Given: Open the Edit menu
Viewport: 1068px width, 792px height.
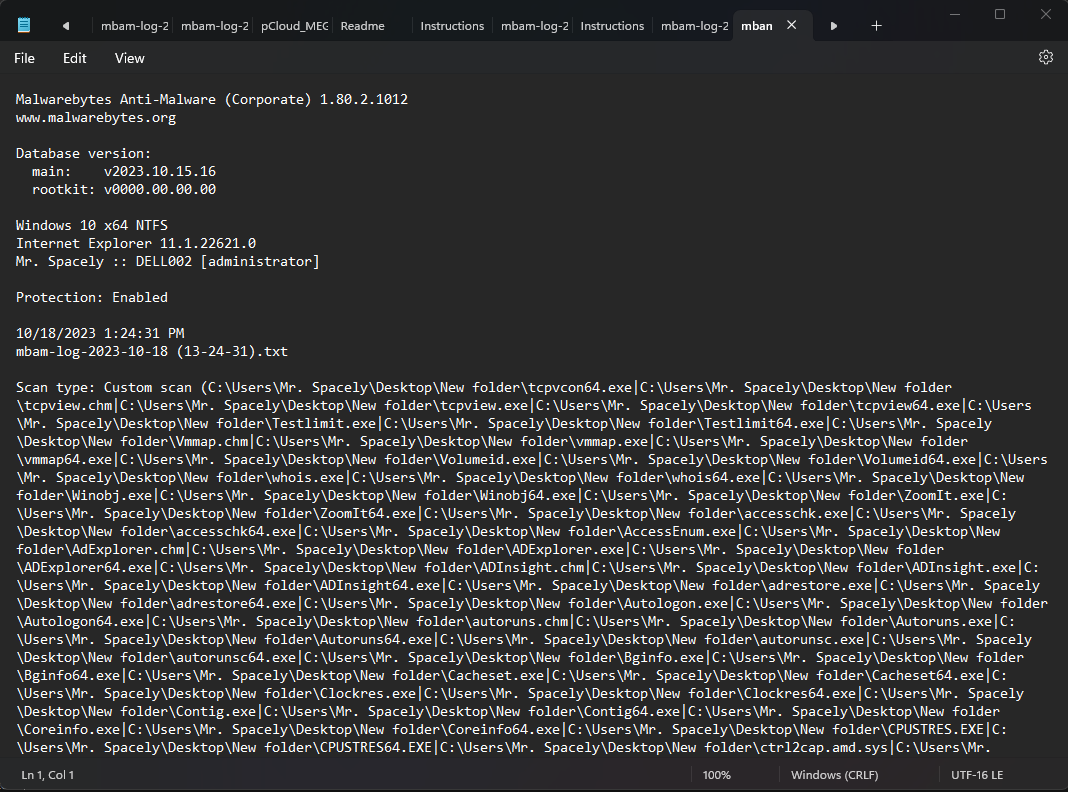Looking at the screenshot, I should (x=75, y=59).
